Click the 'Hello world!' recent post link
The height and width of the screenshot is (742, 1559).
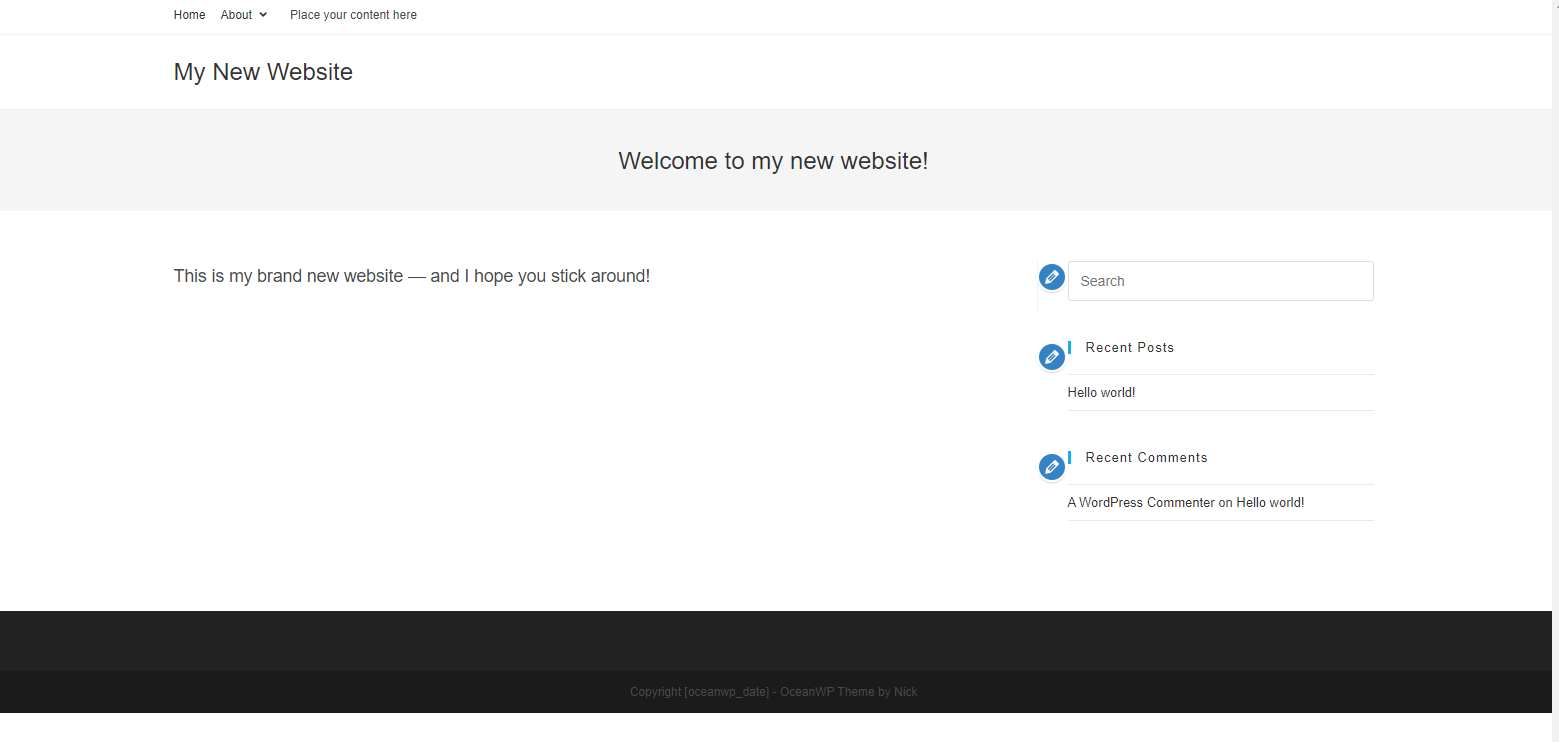coord(1101,392)
